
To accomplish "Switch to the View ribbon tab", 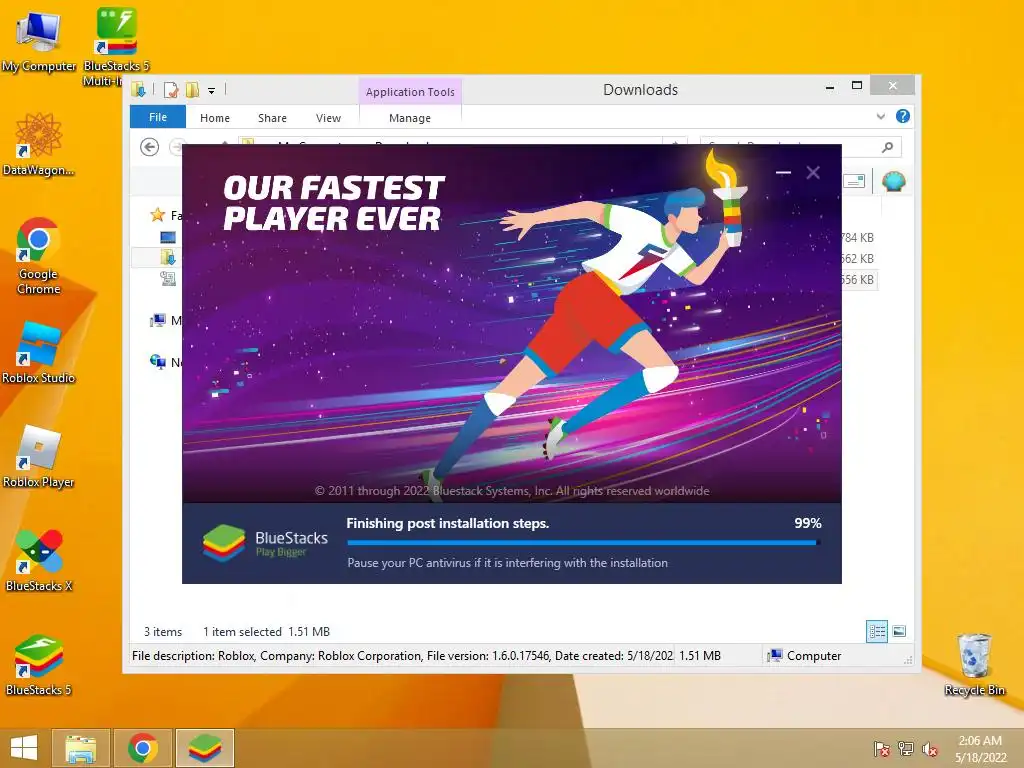I will click(x=328, y=118).
